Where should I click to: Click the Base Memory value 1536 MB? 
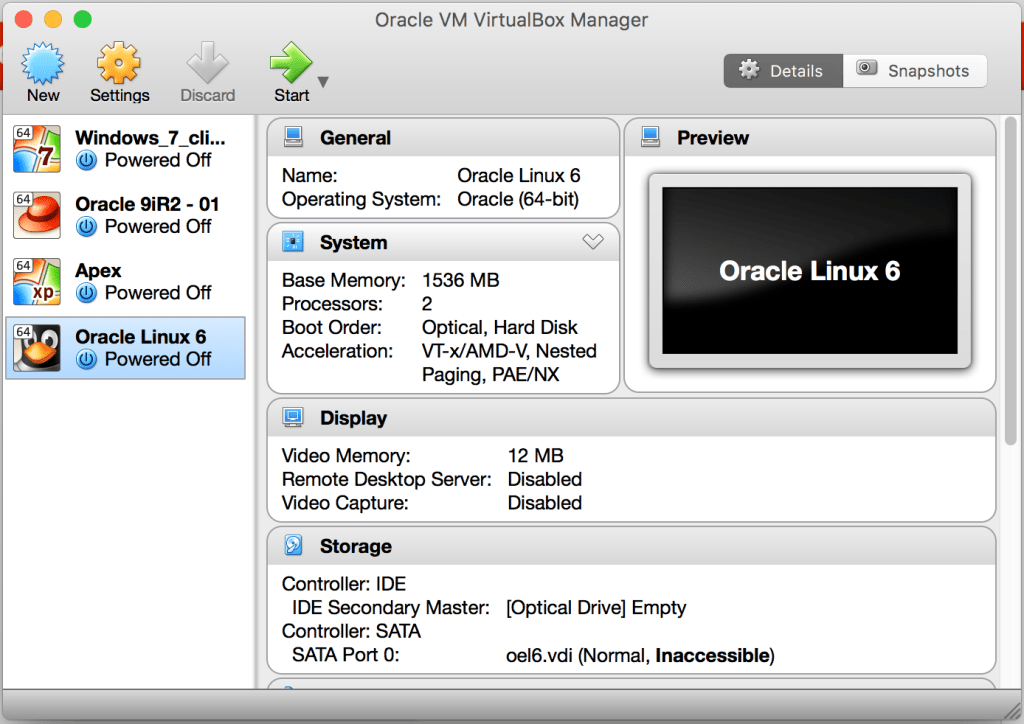click(460, 280)
